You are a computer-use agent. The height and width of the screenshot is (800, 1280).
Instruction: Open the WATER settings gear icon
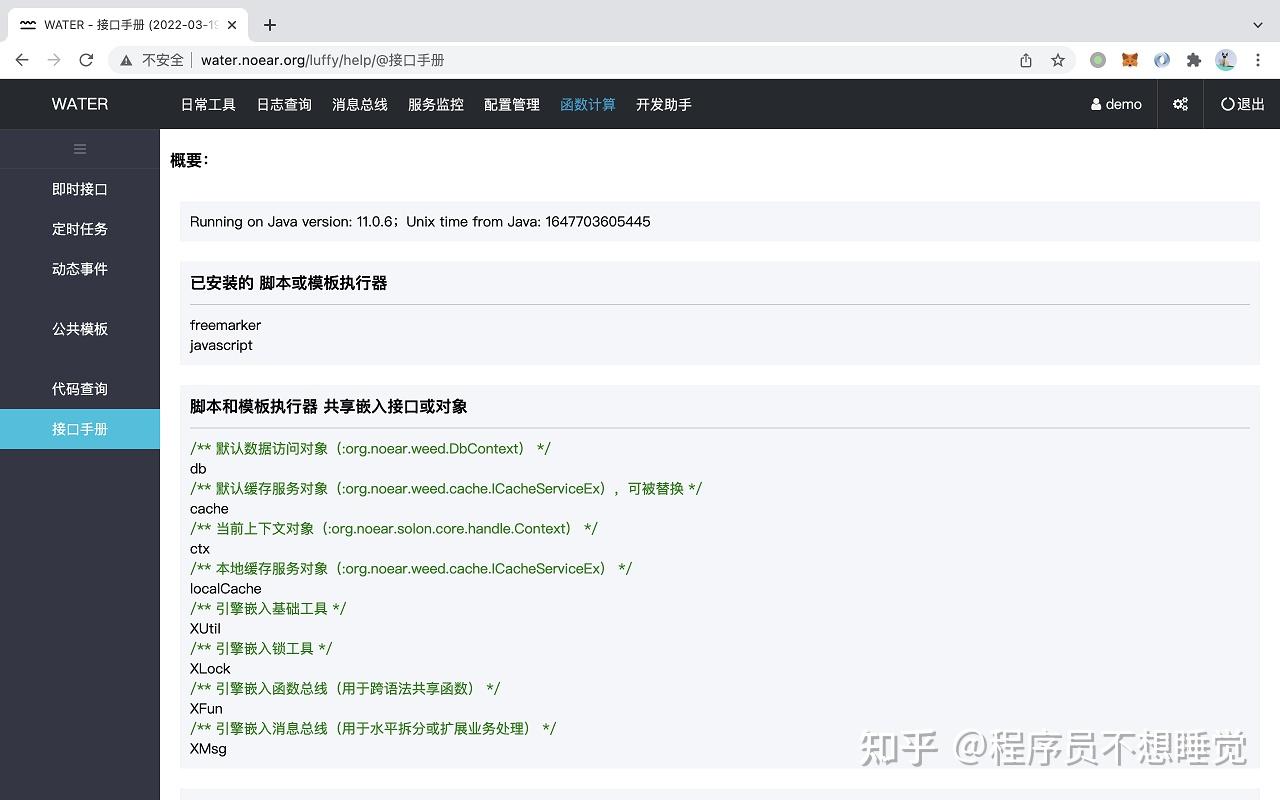[1180, 104]
